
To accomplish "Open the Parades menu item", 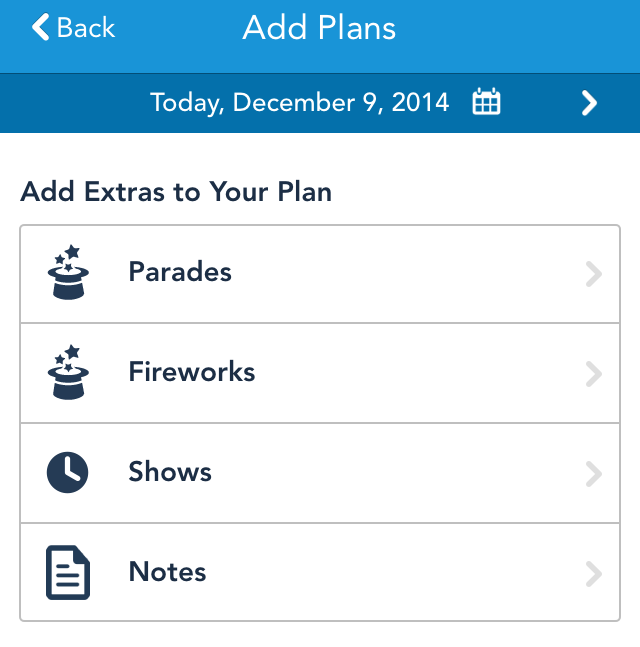I will point(180,272).
